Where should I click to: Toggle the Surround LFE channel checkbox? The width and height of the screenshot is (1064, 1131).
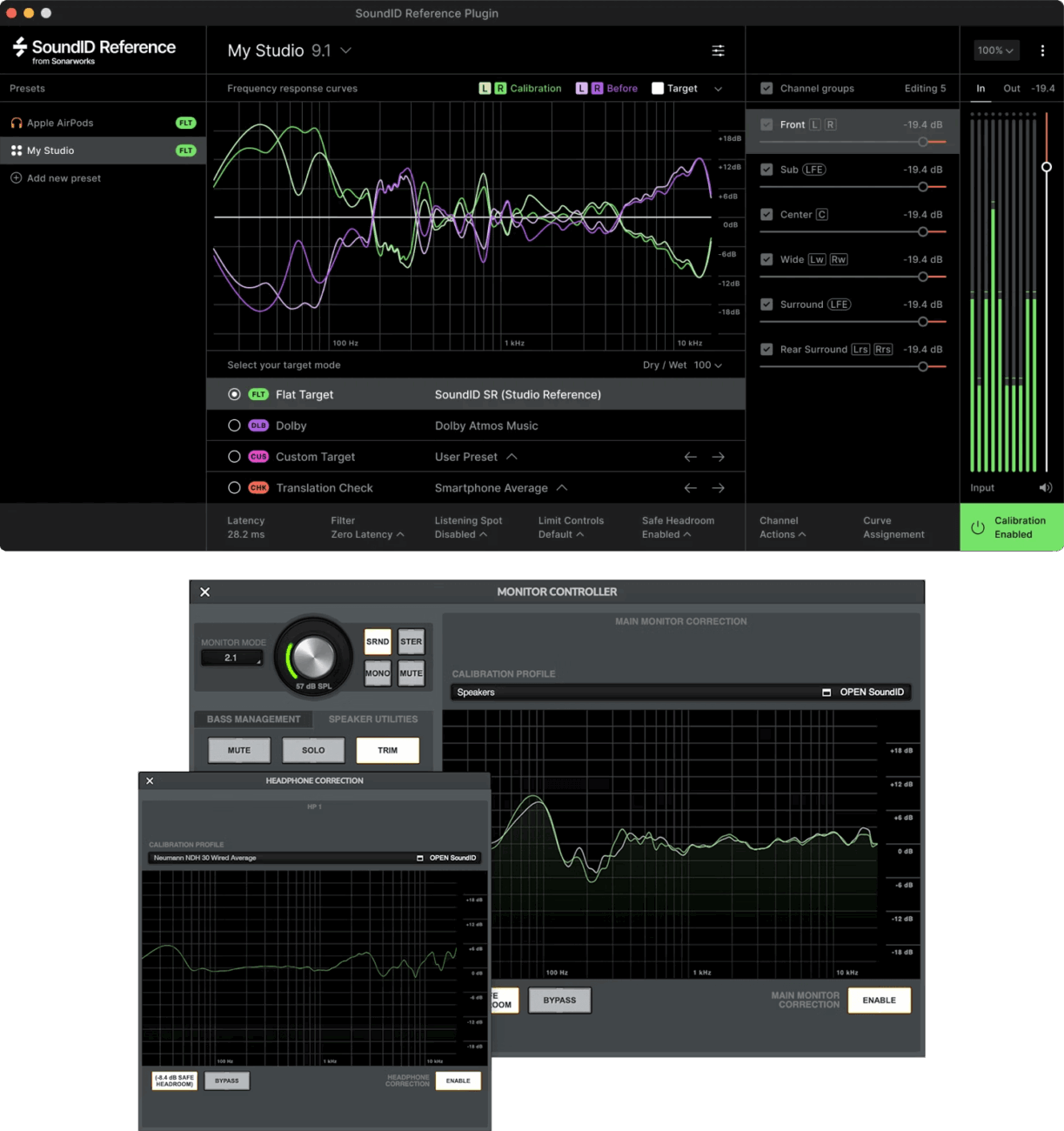(x=766, y=304)
